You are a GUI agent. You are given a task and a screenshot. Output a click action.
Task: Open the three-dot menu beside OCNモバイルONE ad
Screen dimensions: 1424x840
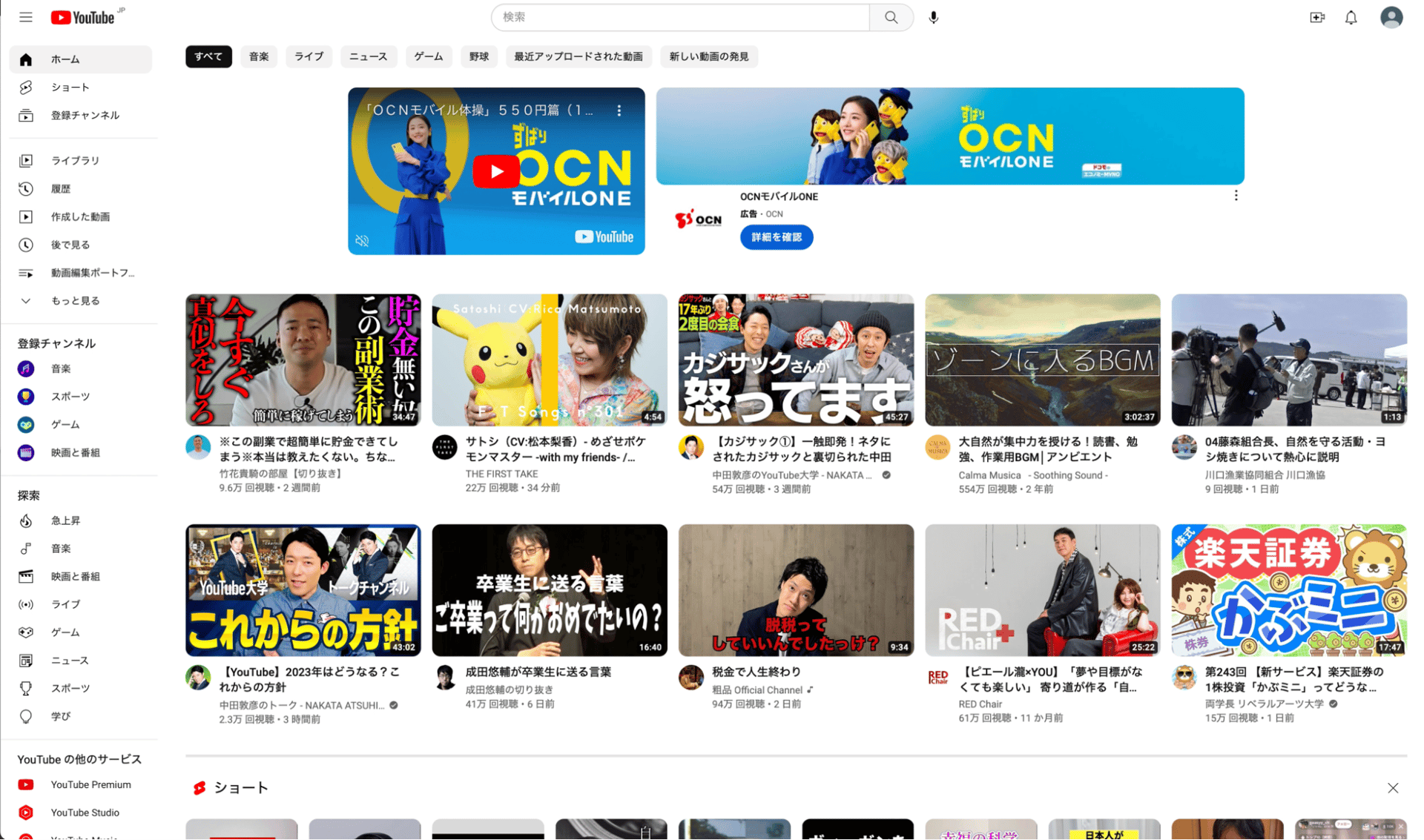pyautogui.click(x=1236, y=196)
